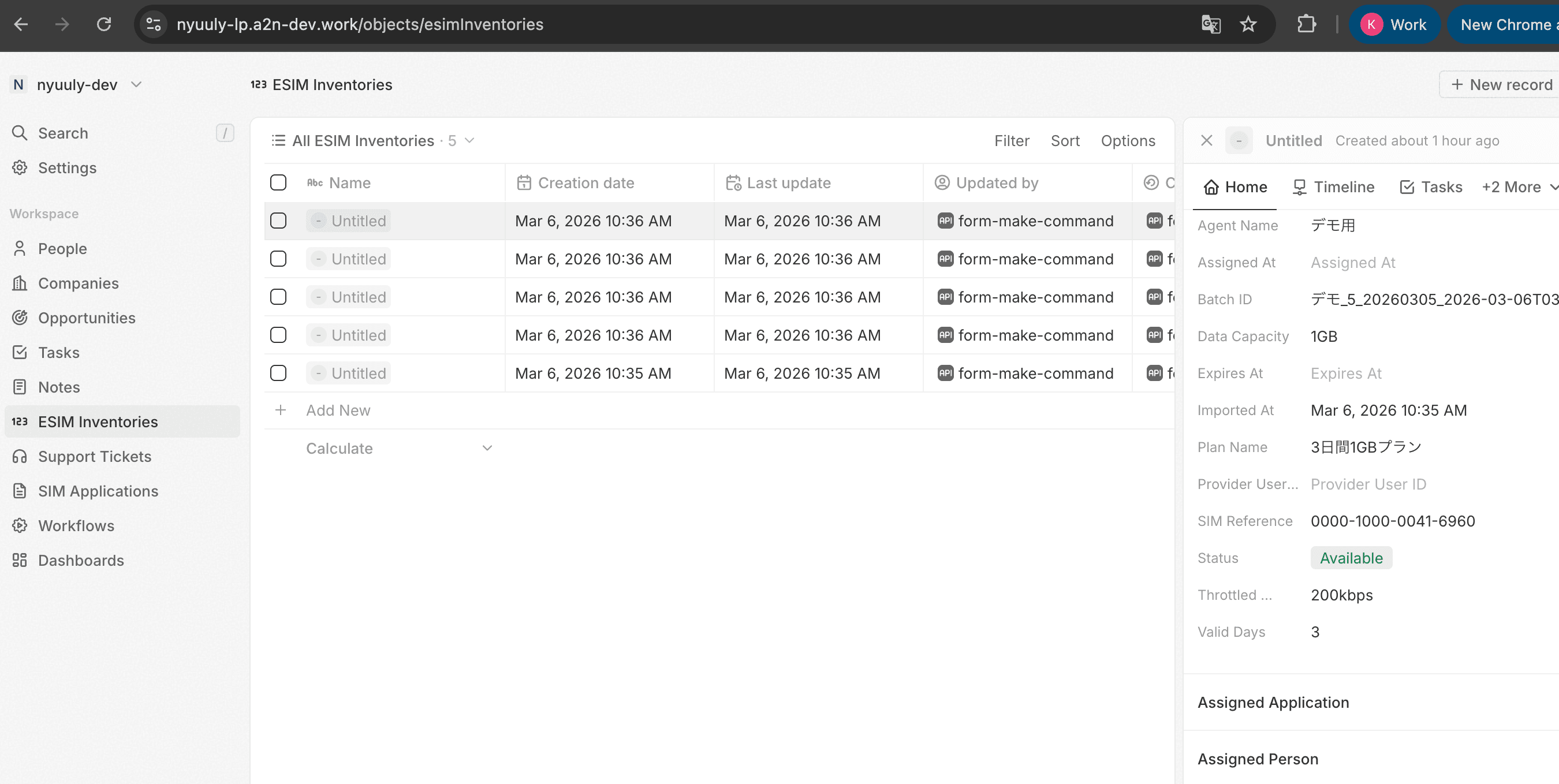
Task: Create a New record
Action: [1501, 85]
